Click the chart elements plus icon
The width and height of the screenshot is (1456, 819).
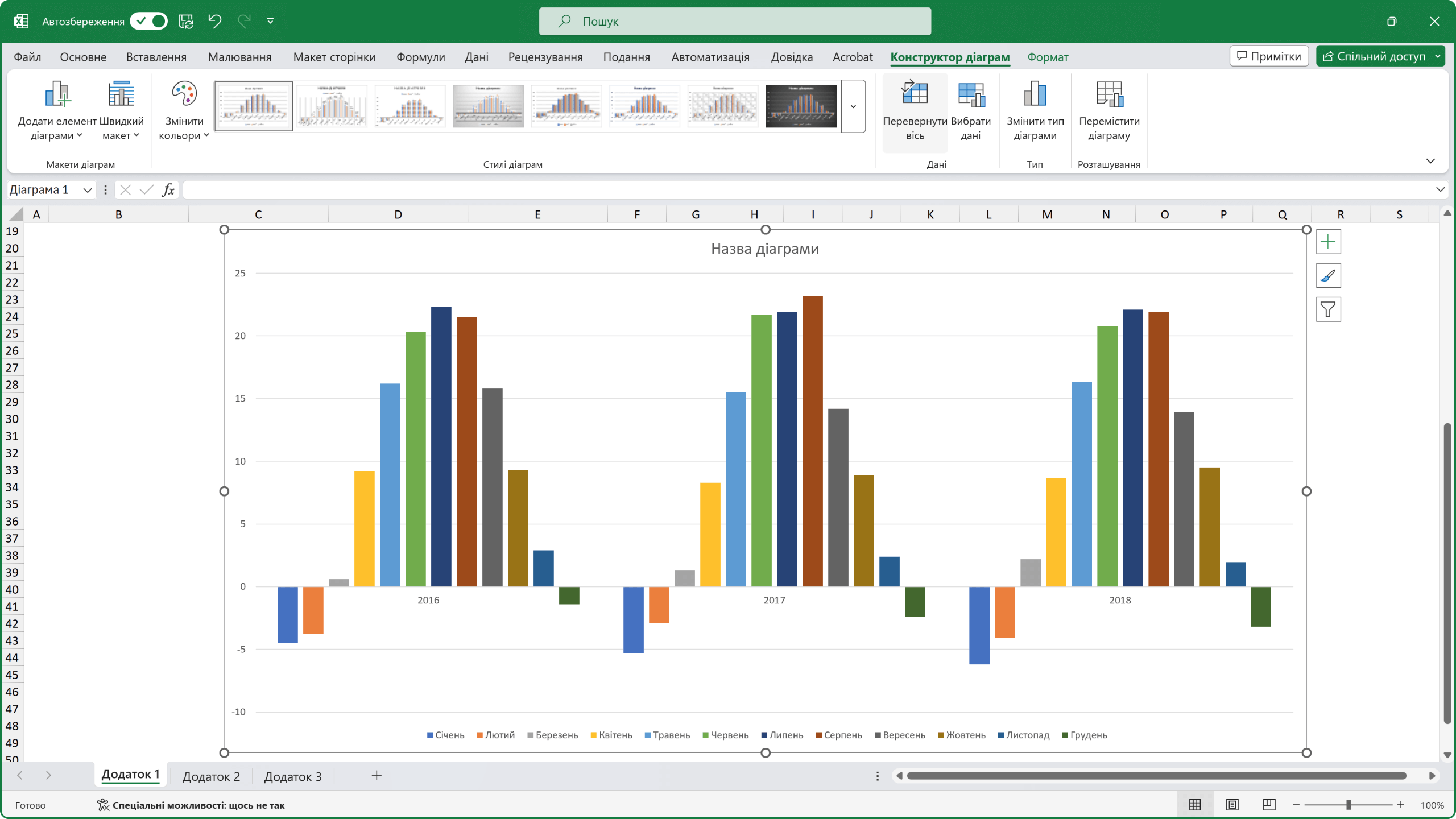coord(1329,241)
